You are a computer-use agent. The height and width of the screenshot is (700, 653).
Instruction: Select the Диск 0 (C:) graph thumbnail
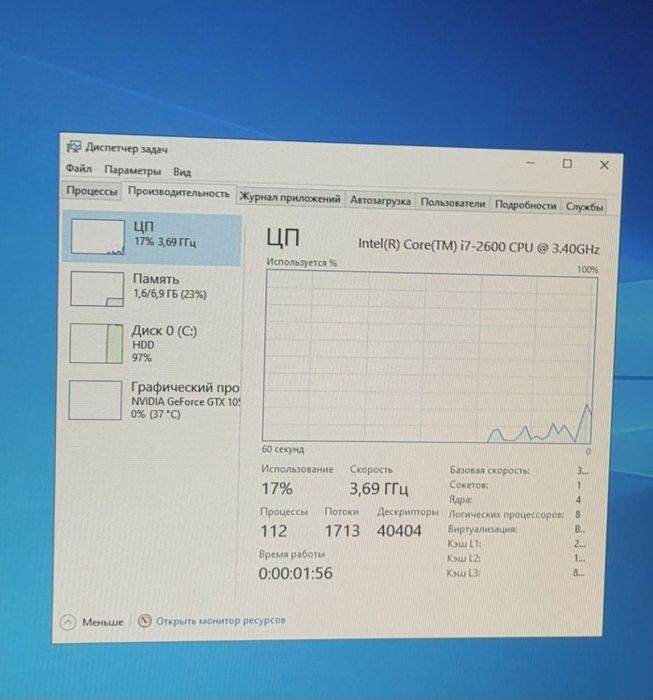click(x=96, y=343)
